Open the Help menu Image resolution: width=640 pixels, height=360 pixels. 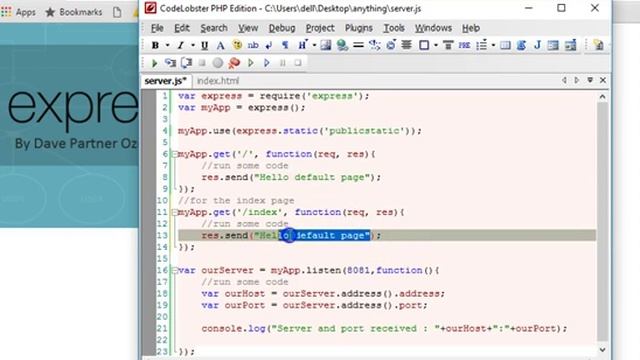coord(471,28)
